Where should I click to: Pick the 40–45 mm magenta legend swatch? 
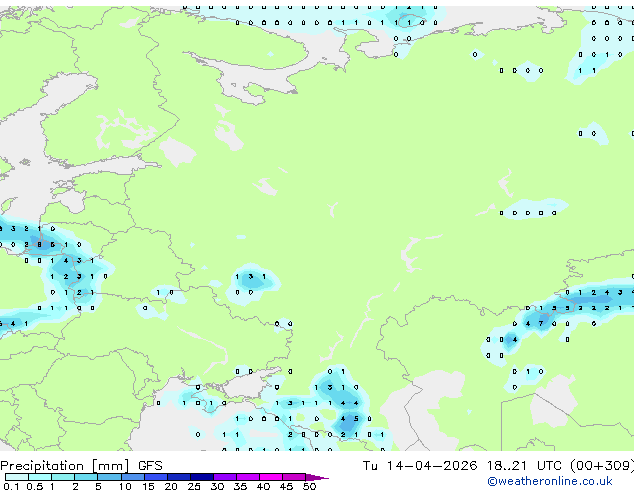[271, 477]
